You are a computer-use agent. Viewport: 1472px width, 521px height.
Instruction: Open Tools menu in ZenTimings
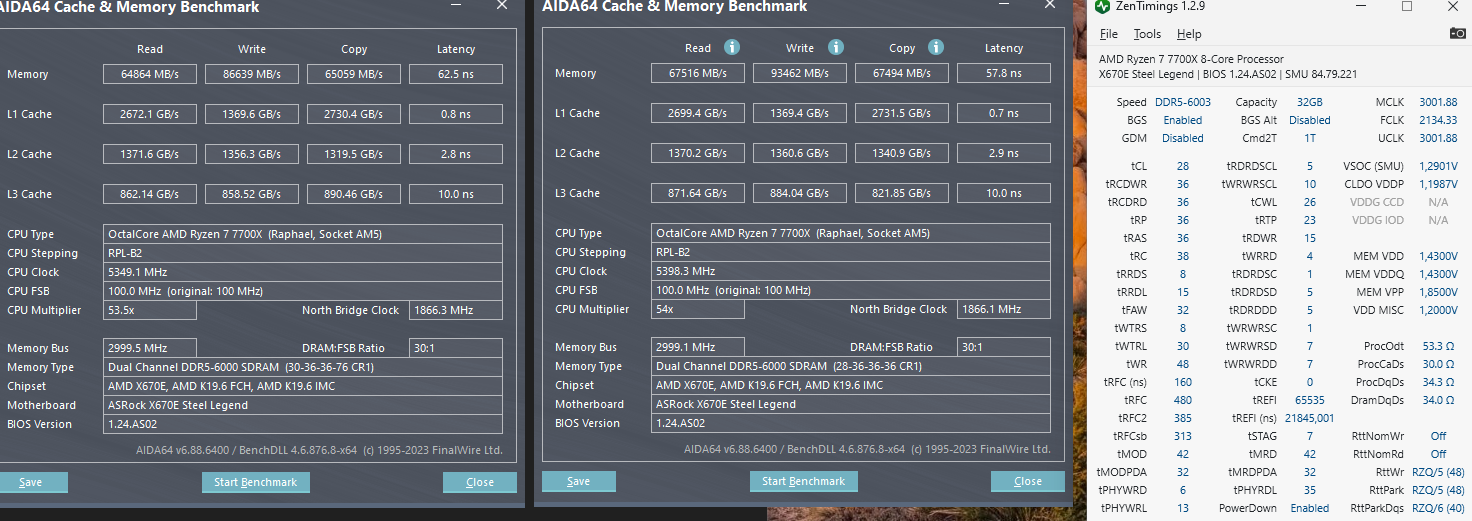click(x=1147, y=34)
